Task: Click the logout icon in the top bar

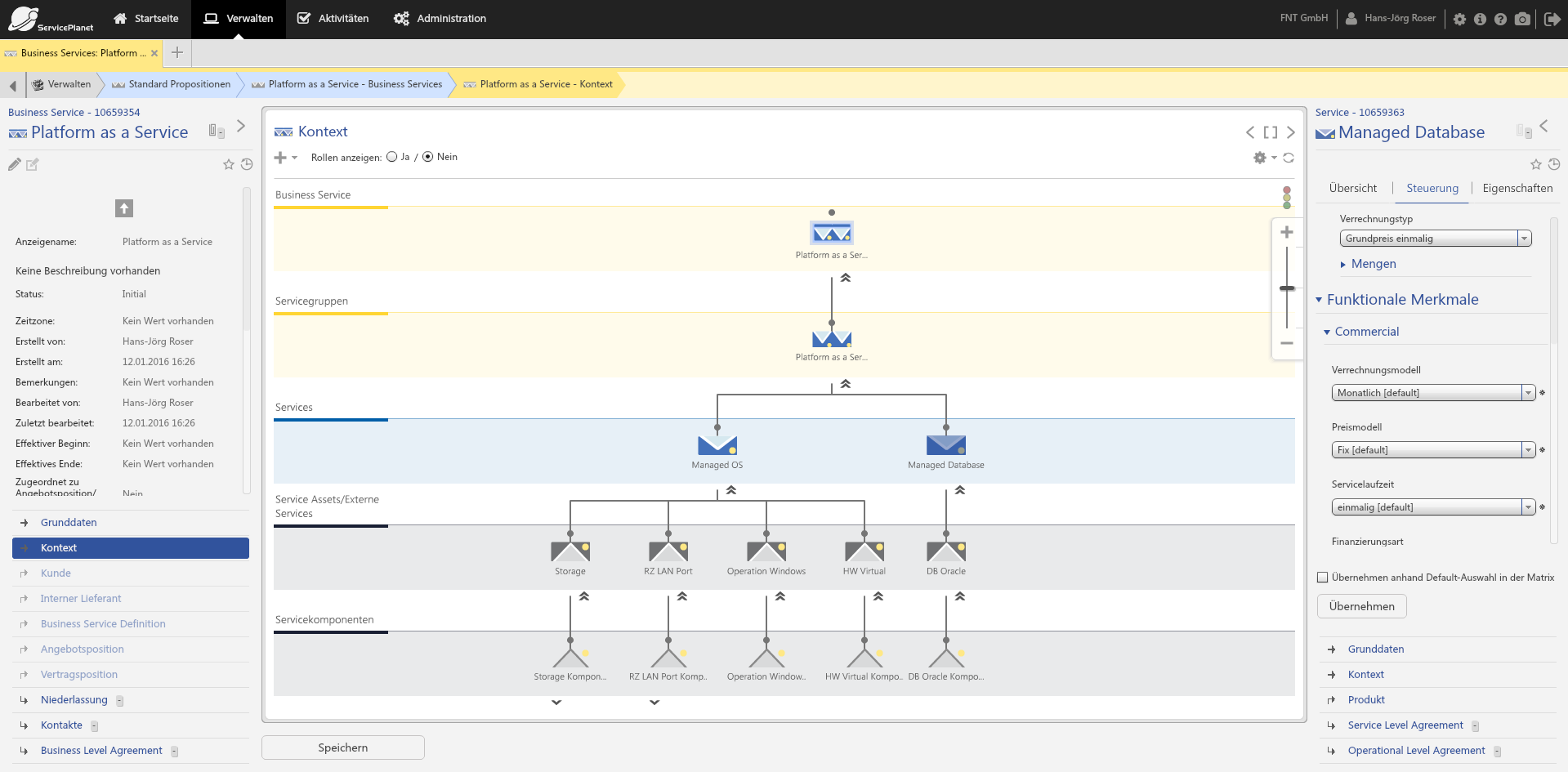Action: 1555,18
